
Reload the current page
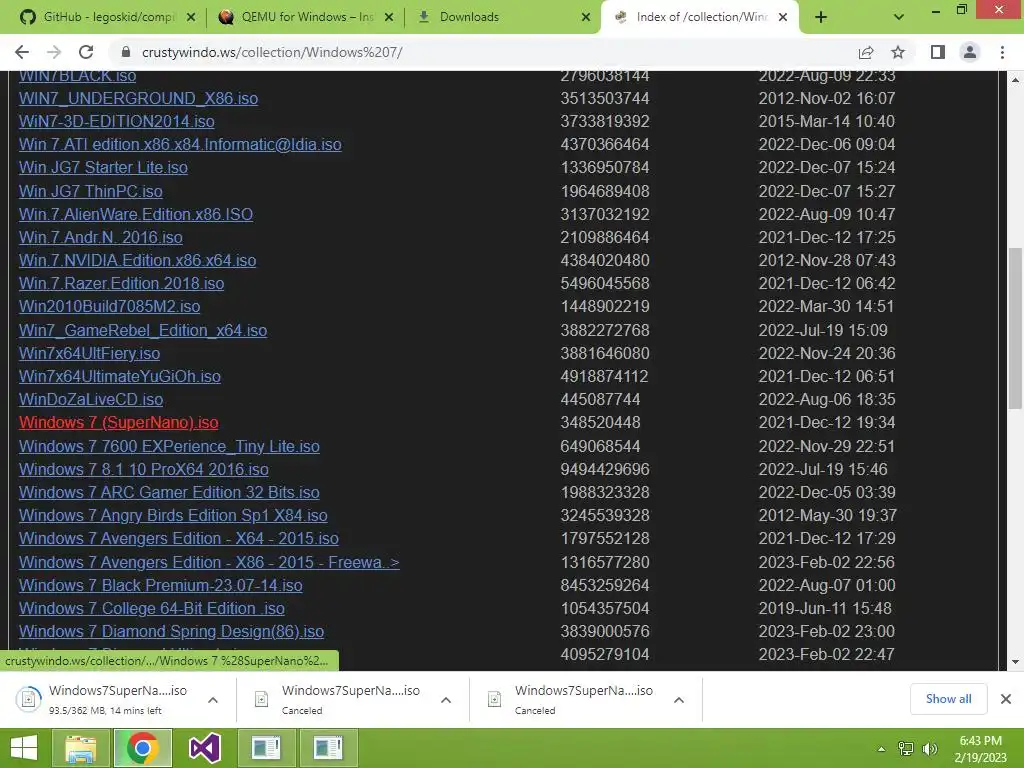[x=86, y=52]
